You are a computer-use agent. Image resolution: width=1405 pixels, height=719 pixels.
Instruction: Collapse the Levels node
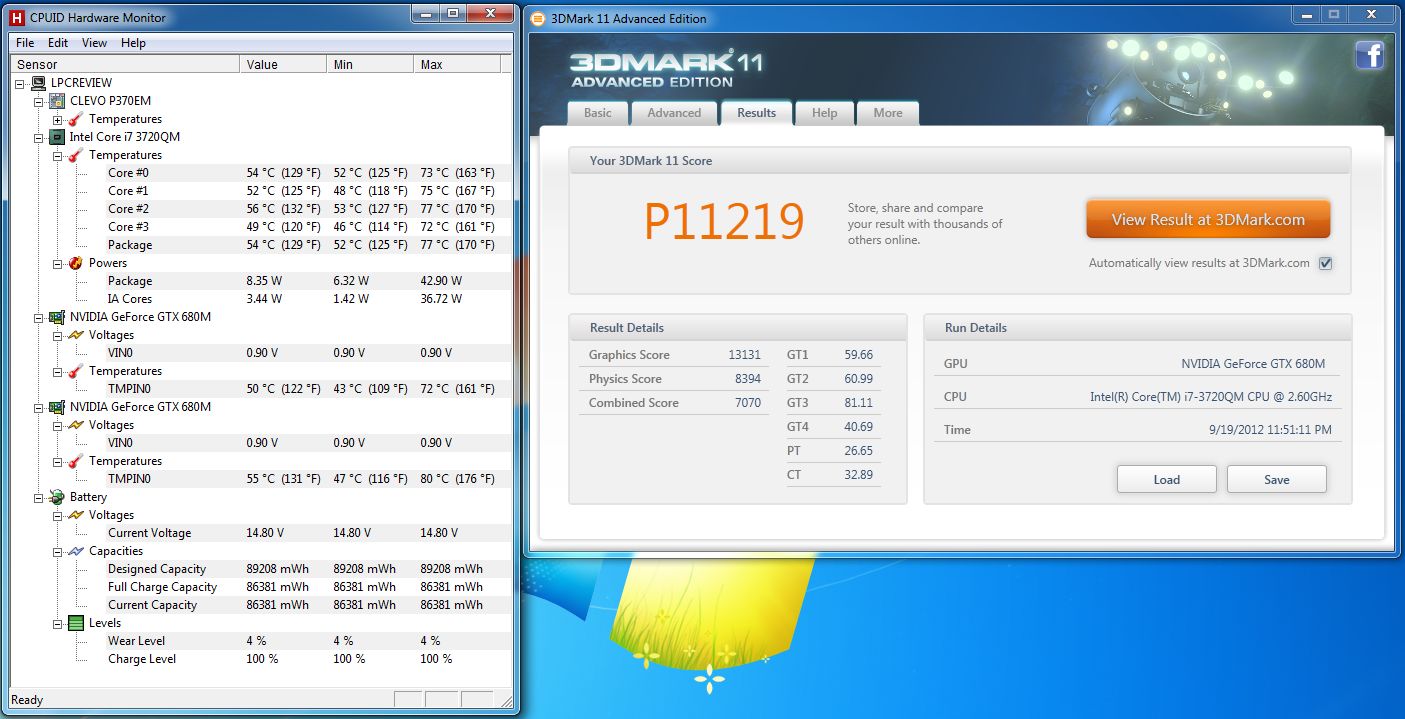coord(58,623)
